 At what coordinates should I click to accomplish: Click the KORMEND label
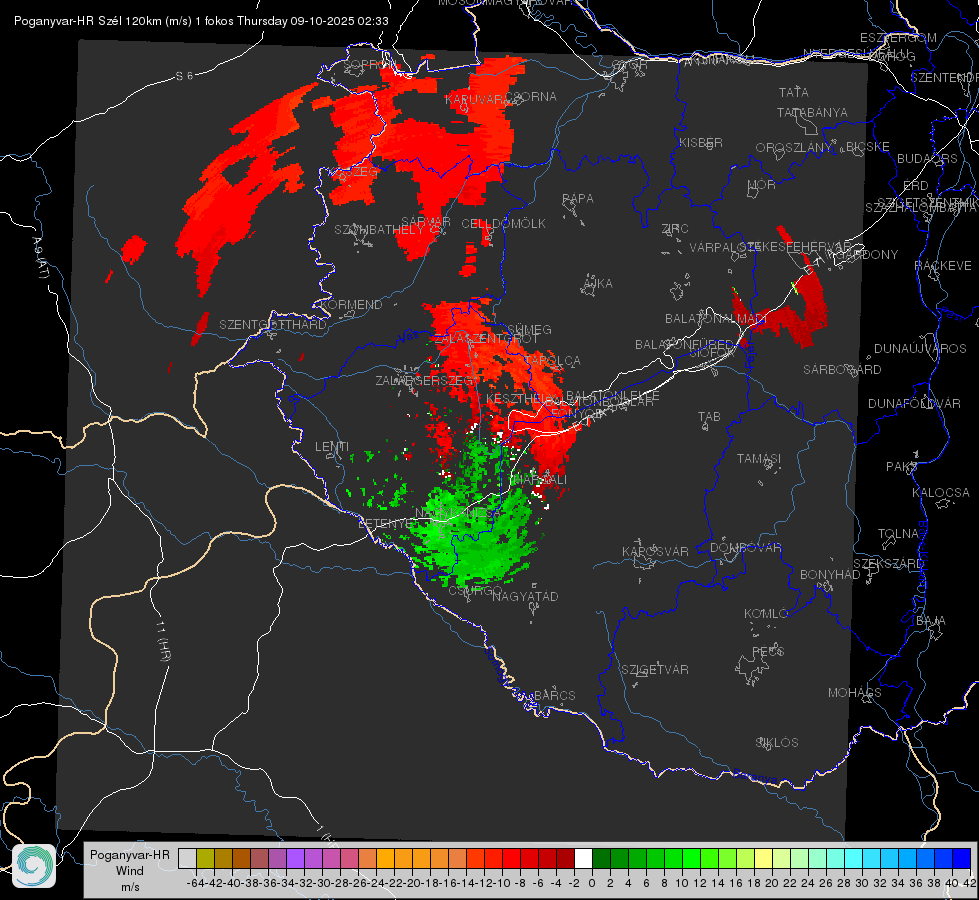351,305
